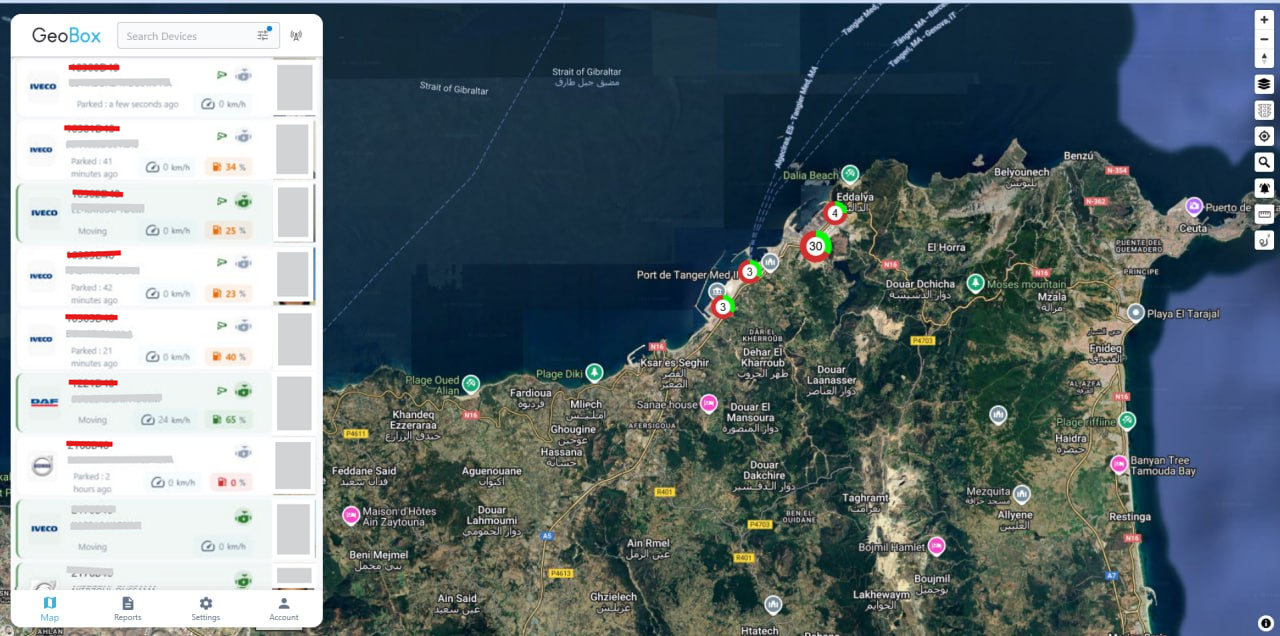
Task: Open search filter sliders icon
Action: (263, 35)
